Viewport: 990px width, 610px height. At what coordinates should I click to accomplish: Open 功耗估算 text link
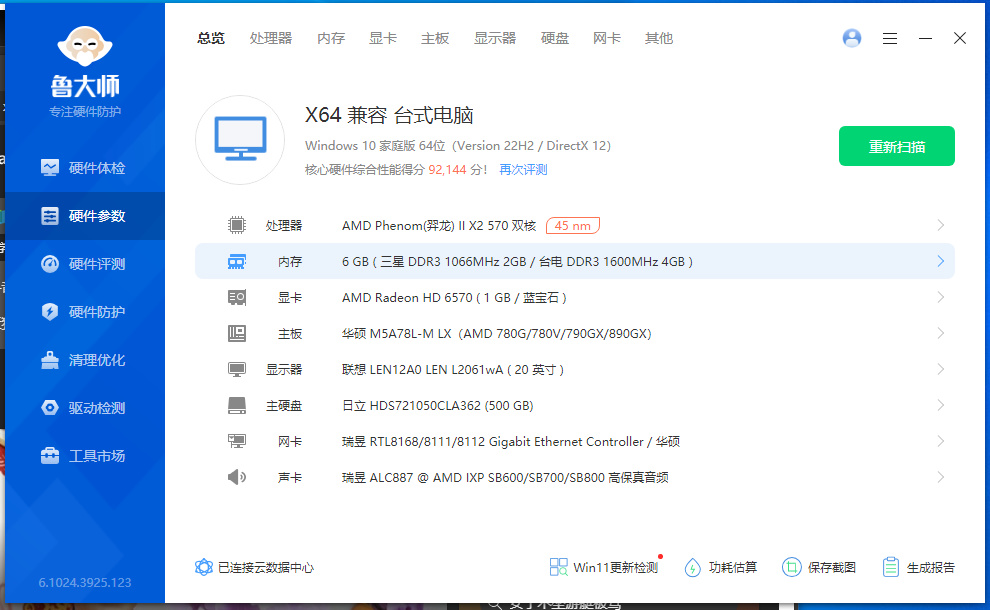[732, 568]
